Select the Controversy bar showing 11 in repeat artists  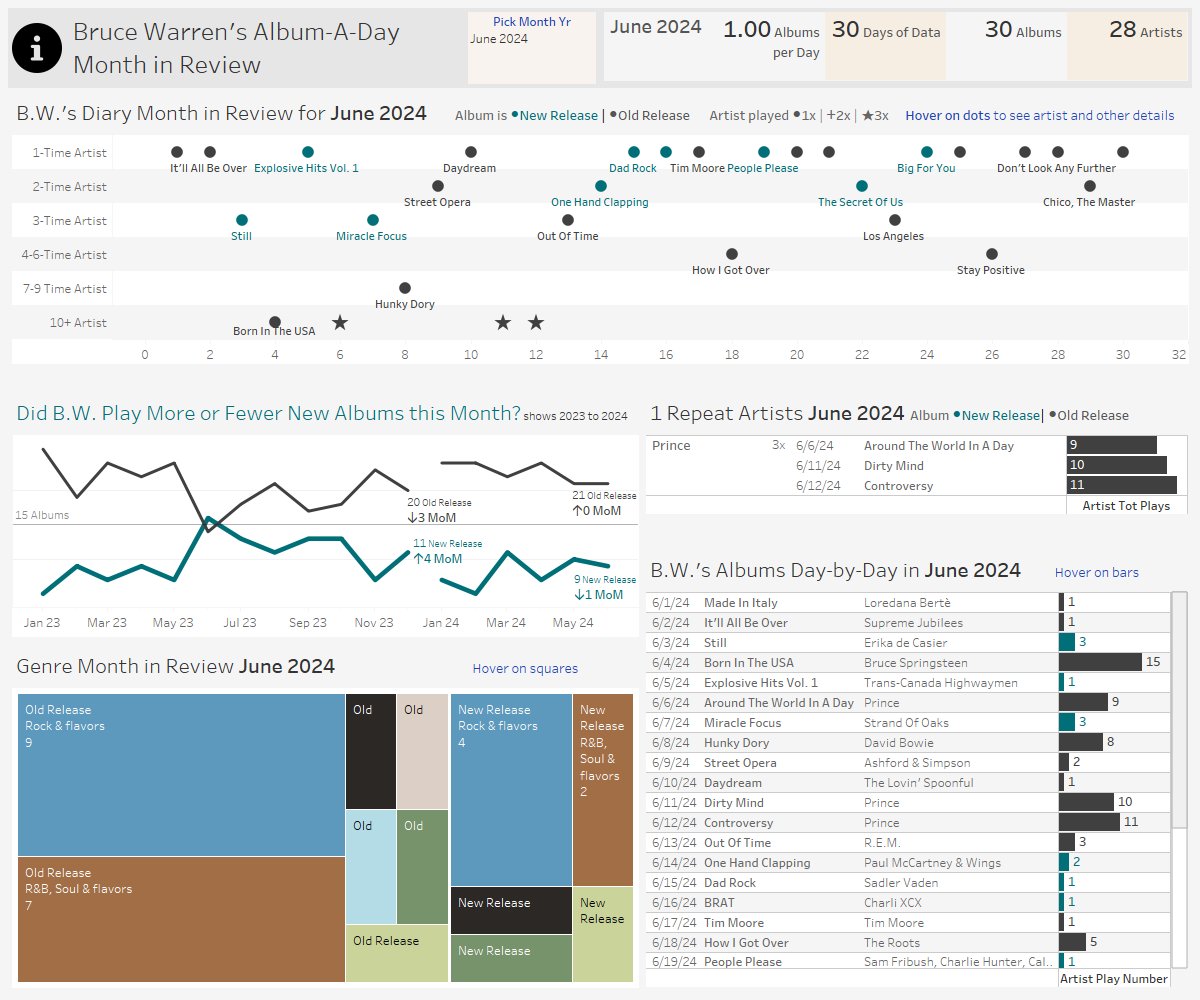pos(1120,485)
